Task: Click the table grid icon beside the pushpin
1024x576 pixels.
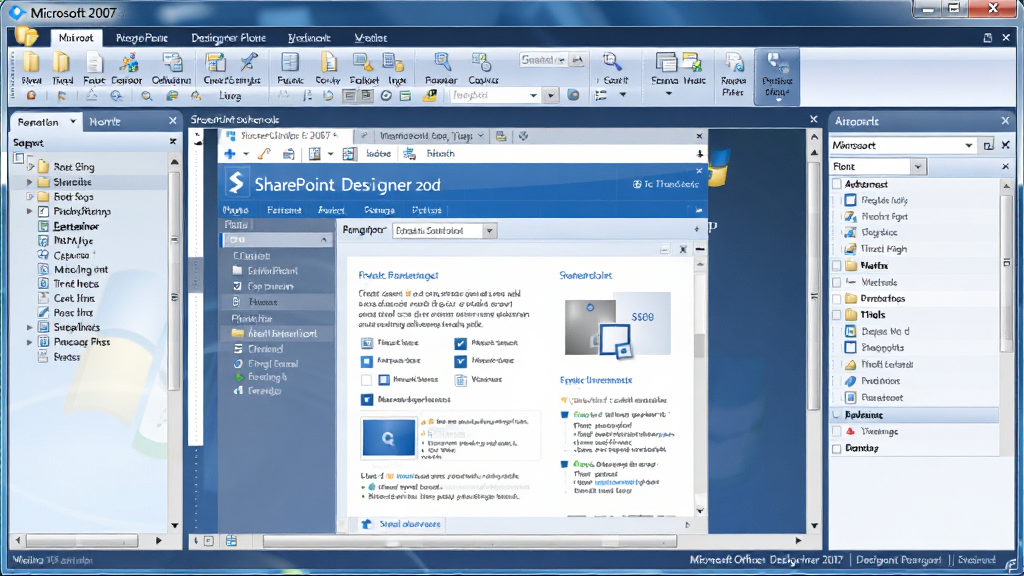Action: 215,63
